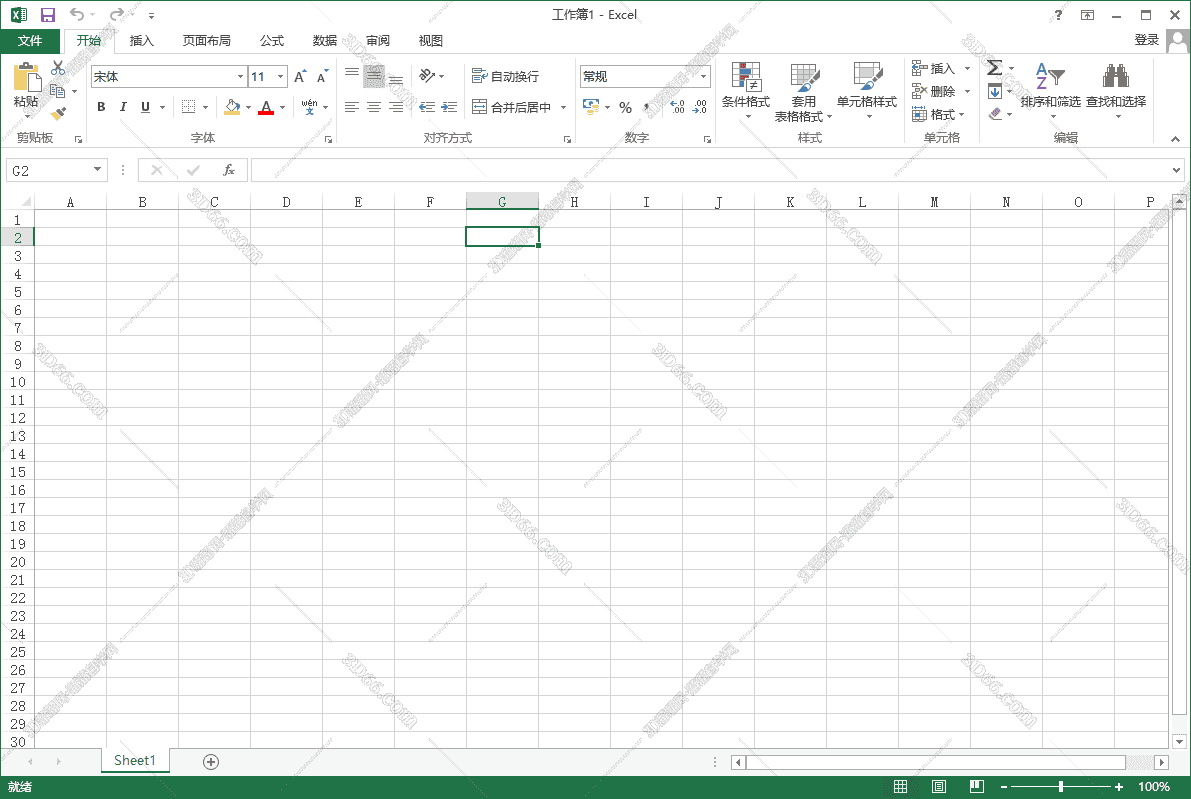Toggle bold formatting

point(100,107)
